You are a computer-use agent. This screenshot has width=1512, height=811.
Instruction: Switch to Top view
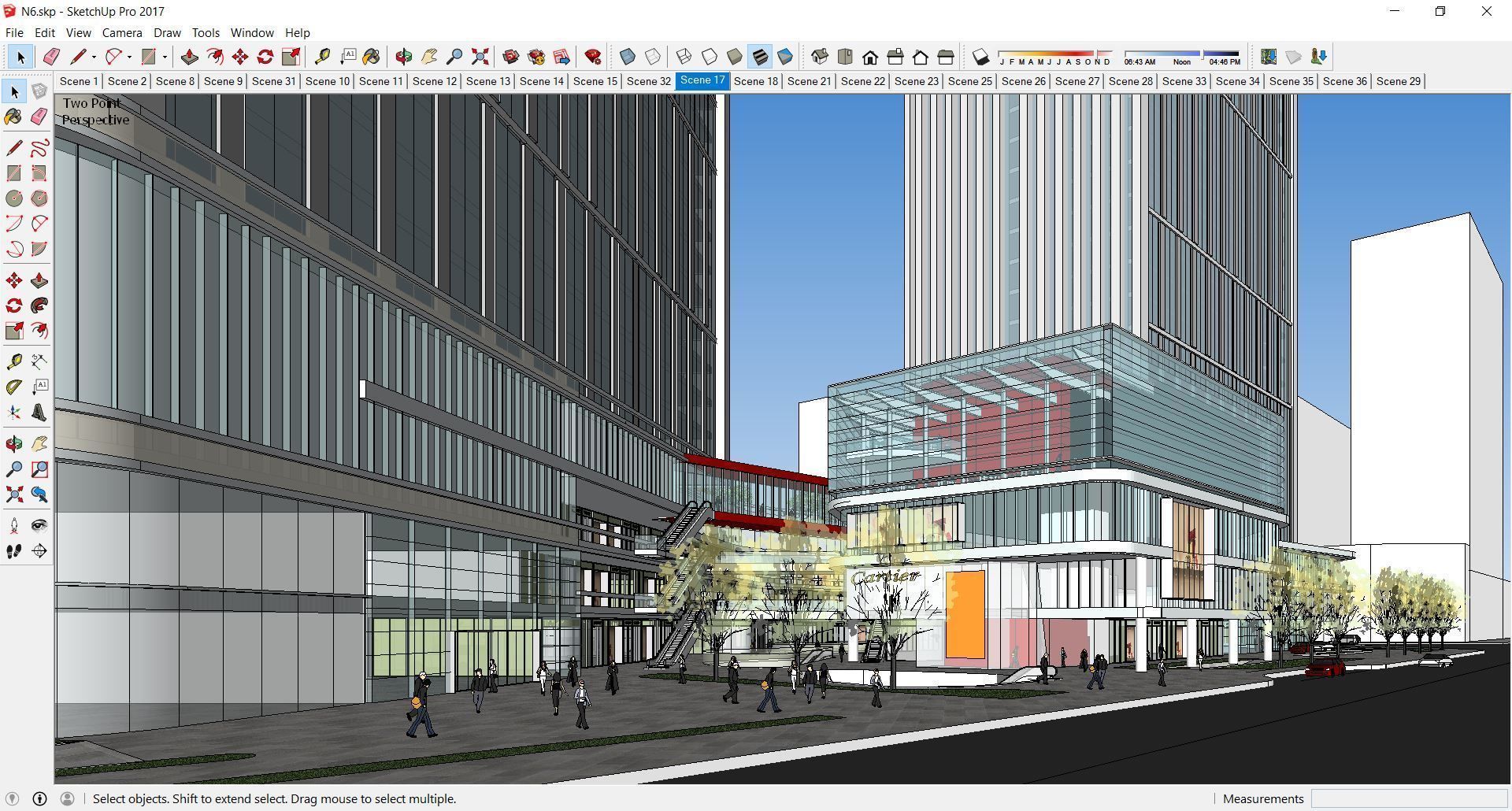(845, 57)
